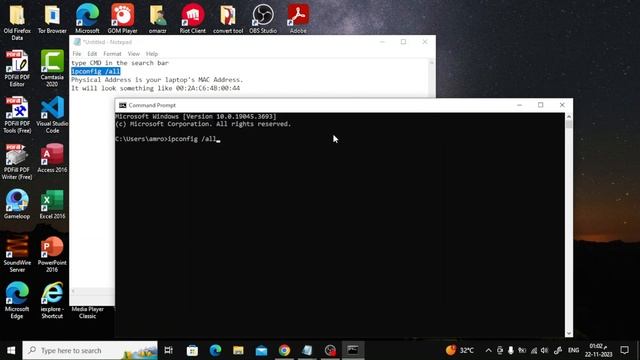Open PDFill PDF Editor shortcut
The width and height of the screenshot is (640, 360).
point(17,68)
